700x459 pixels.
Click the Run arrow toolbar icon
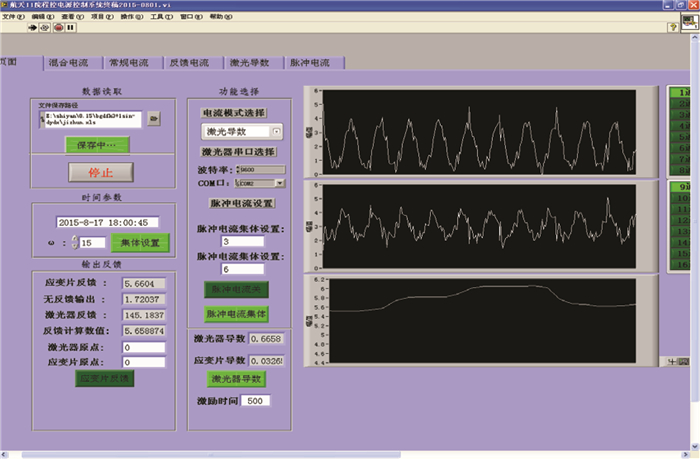33,28
